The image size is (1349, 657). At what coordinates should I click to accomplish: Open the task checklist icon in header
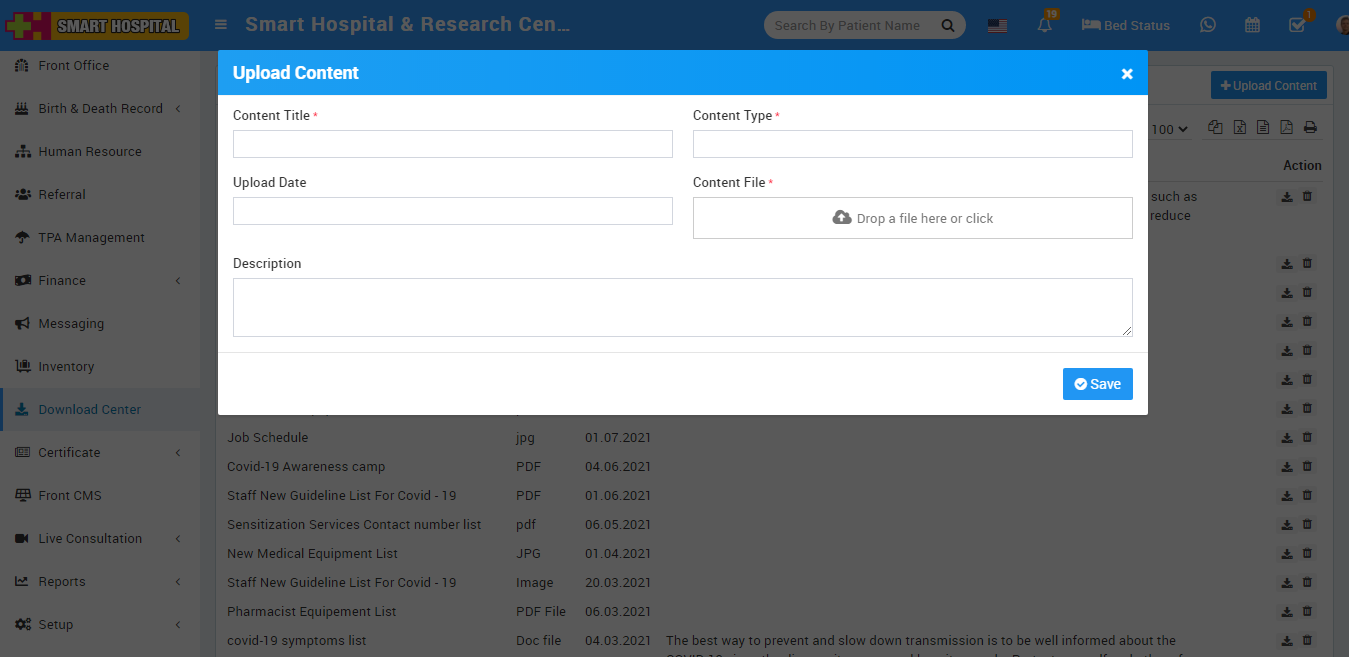click(1297, 25)
